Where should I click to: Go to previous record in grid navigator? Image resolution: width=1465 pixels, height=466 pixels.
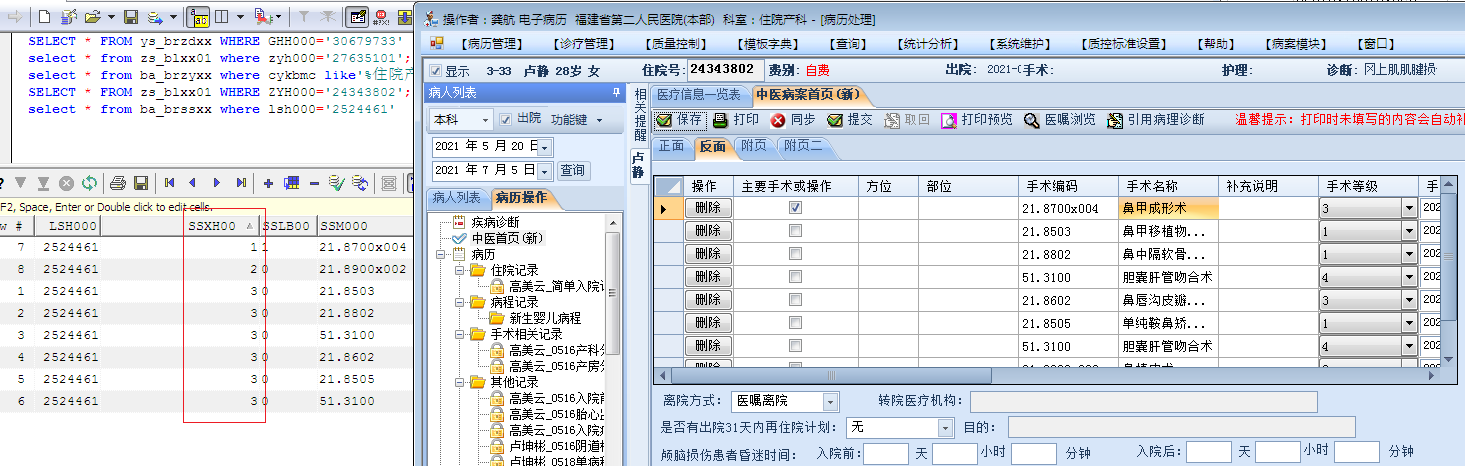192,183
